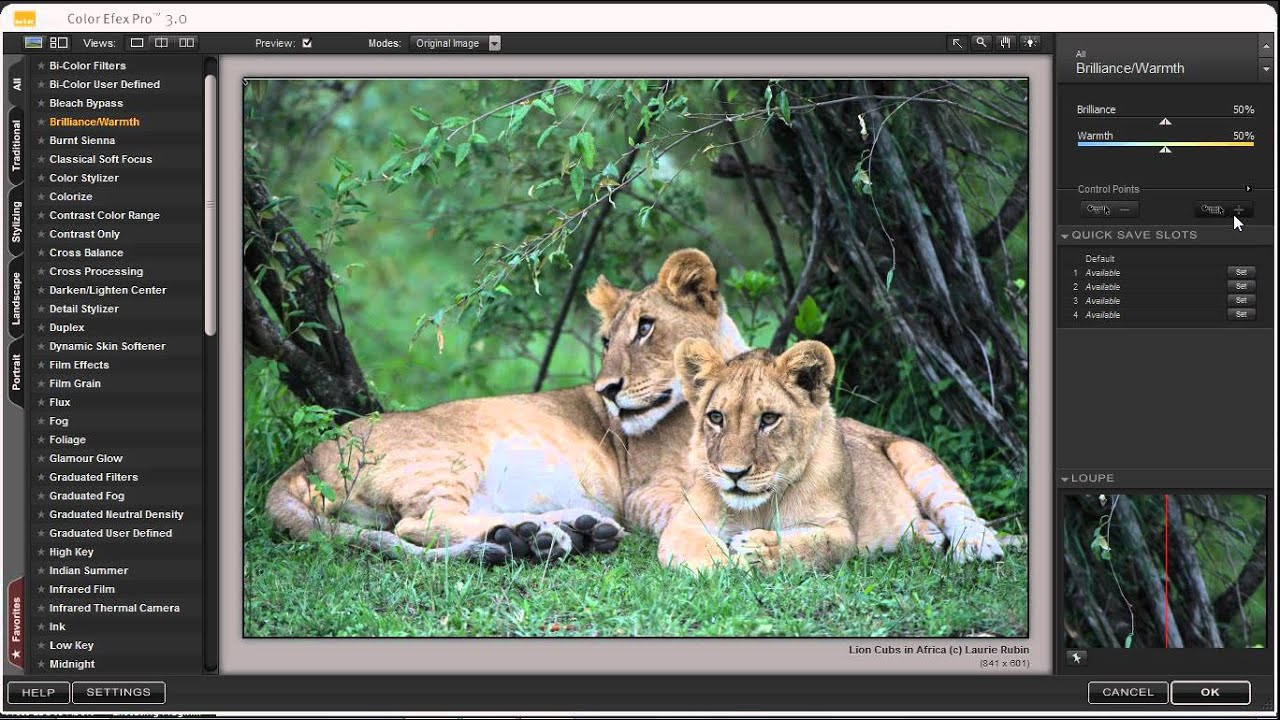Click the loupe preview thumbnail
This screenshot has height=720, width=1280.
(1165, 571)
